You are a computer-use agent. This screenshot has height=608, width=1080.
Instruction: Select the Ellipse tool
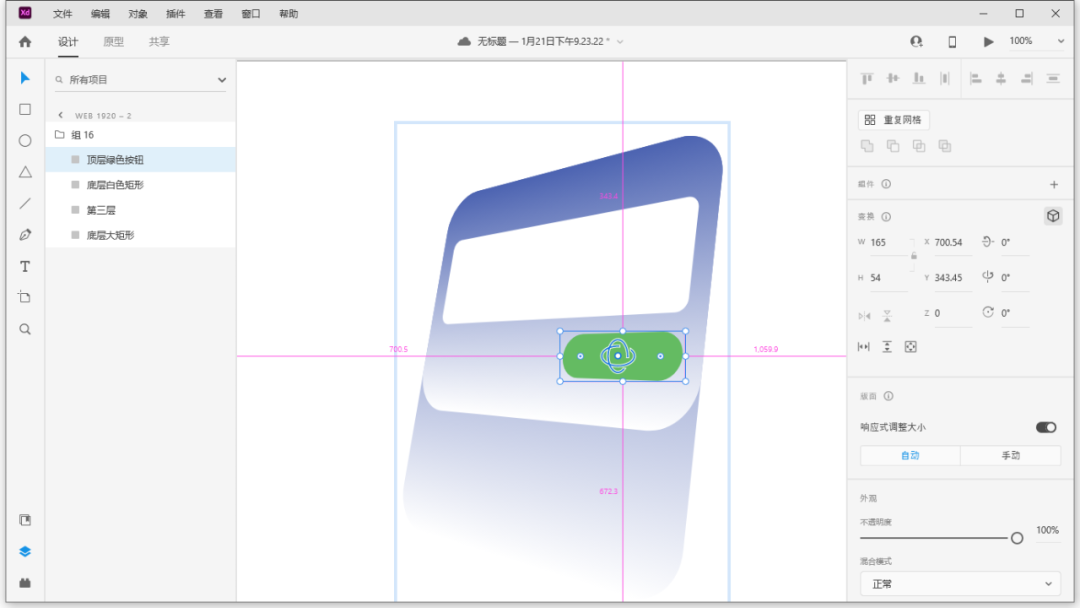(25, 141)
